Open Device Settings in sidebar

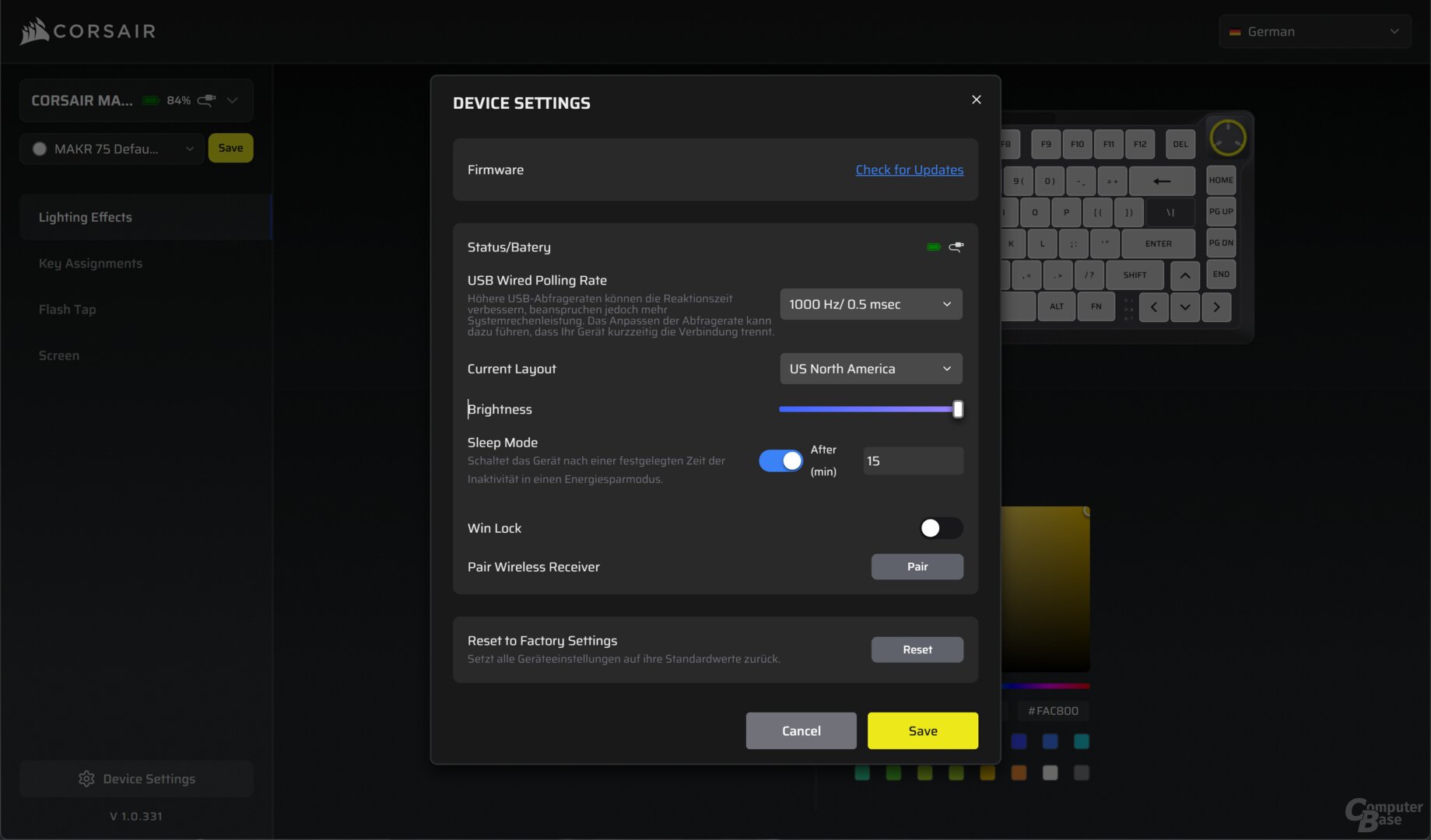pos(137,779)
